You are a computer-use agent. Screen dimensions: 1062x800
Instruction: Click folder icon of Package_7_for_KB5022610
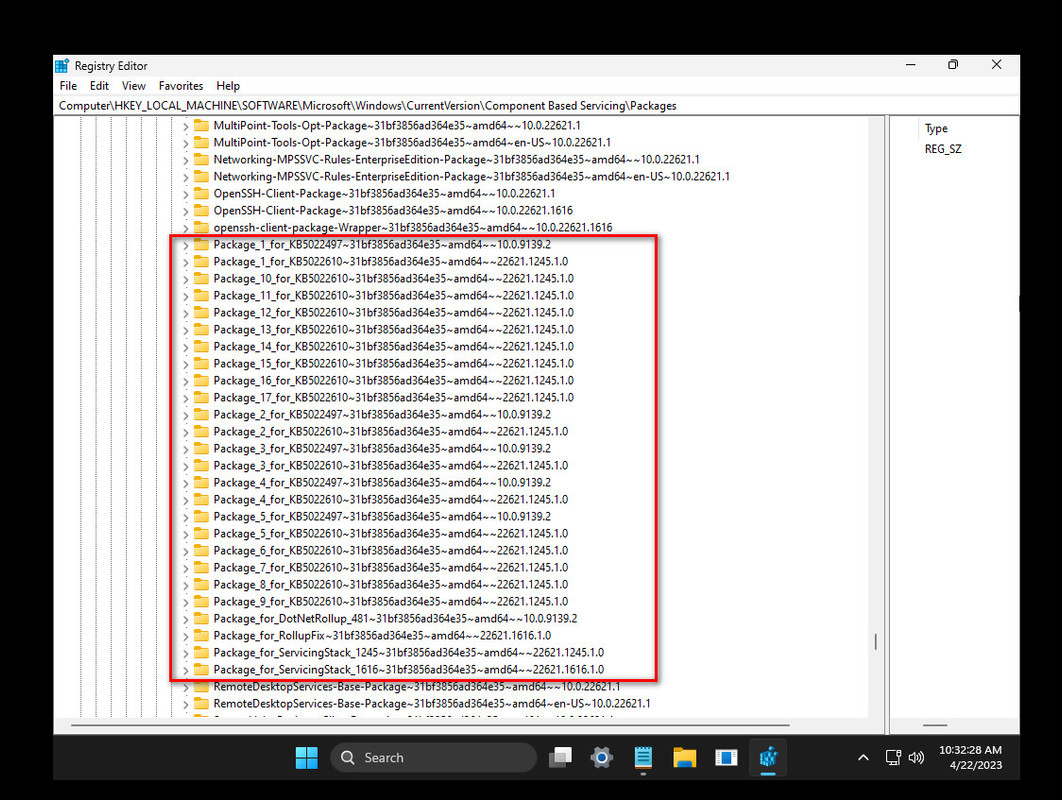[x=201, y=567]
